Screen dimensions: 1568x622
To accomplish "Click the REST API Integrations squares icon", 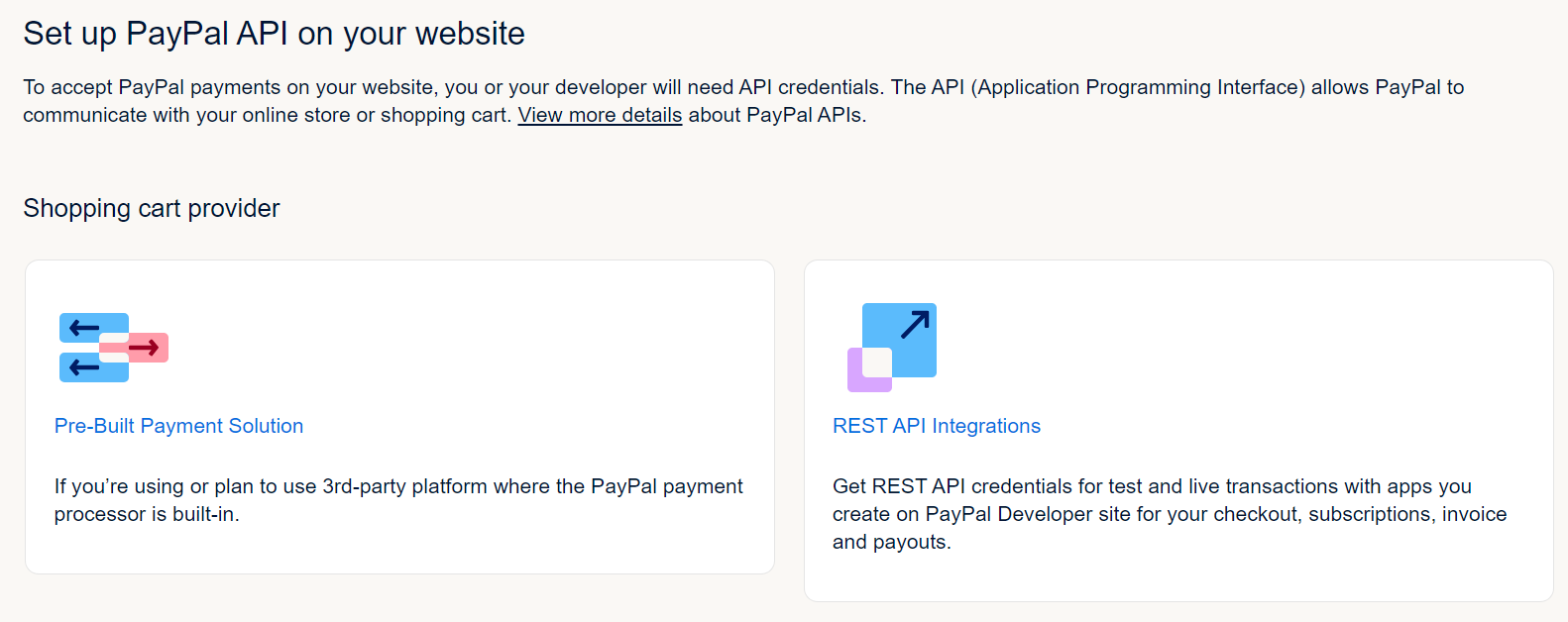I will [x=892, y=347].
